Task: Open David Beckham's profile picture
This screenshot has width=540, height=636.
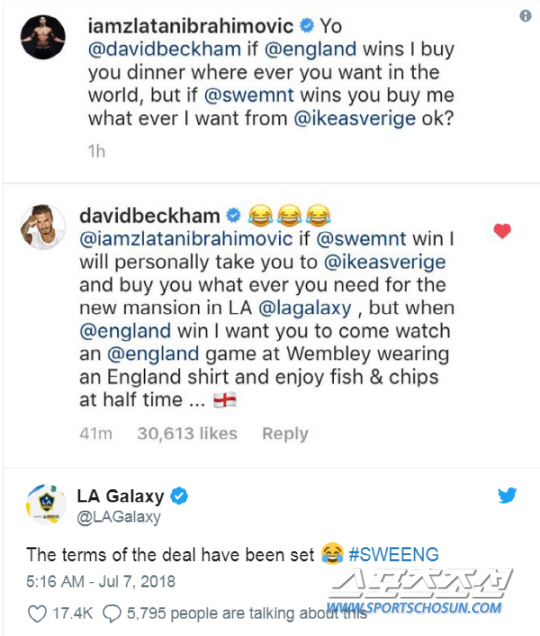Action: pyautogui.click(x=43, y=227)
